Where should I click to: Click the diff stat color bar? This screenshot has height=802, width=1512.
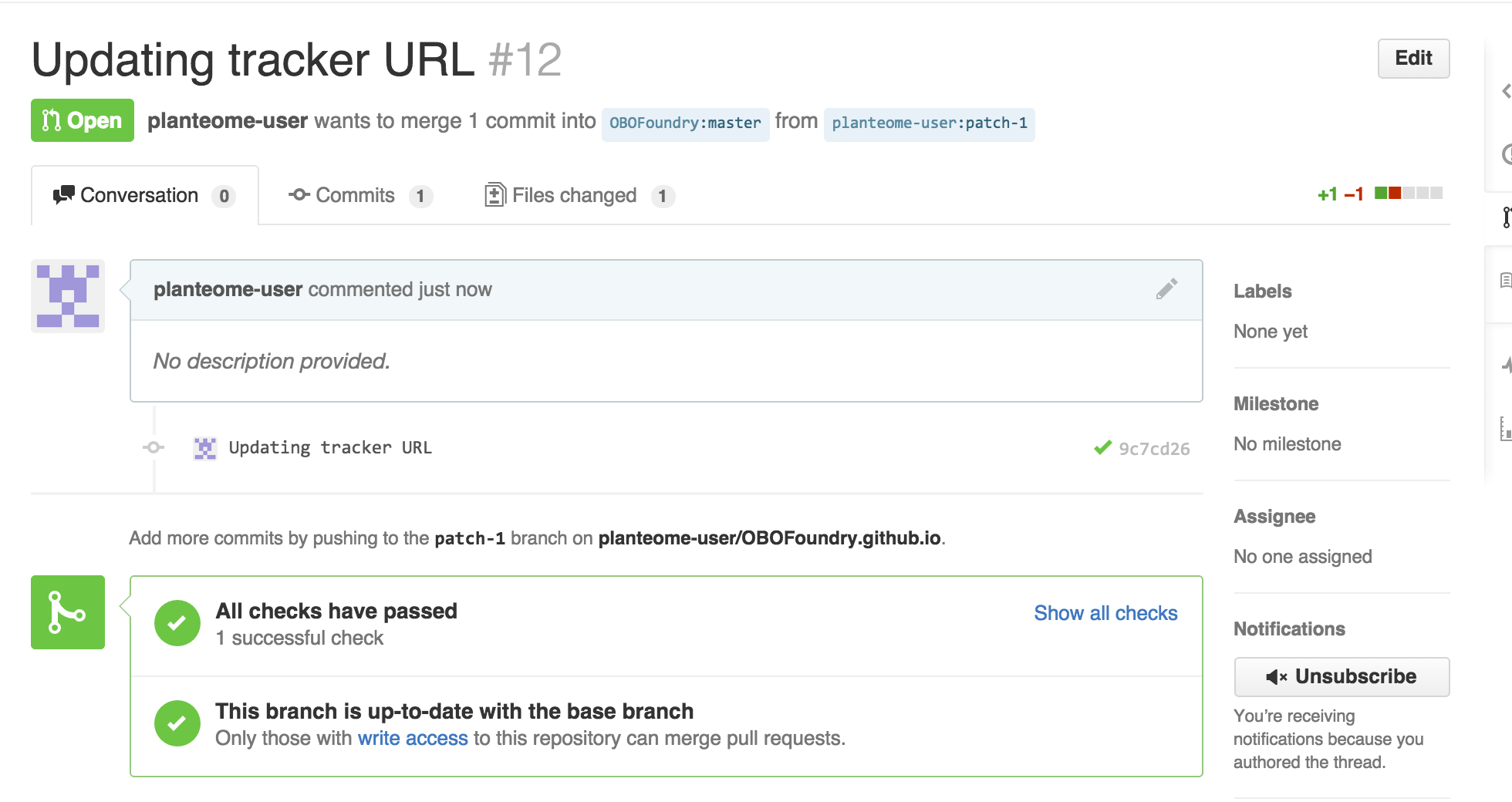pos(1408,194)
